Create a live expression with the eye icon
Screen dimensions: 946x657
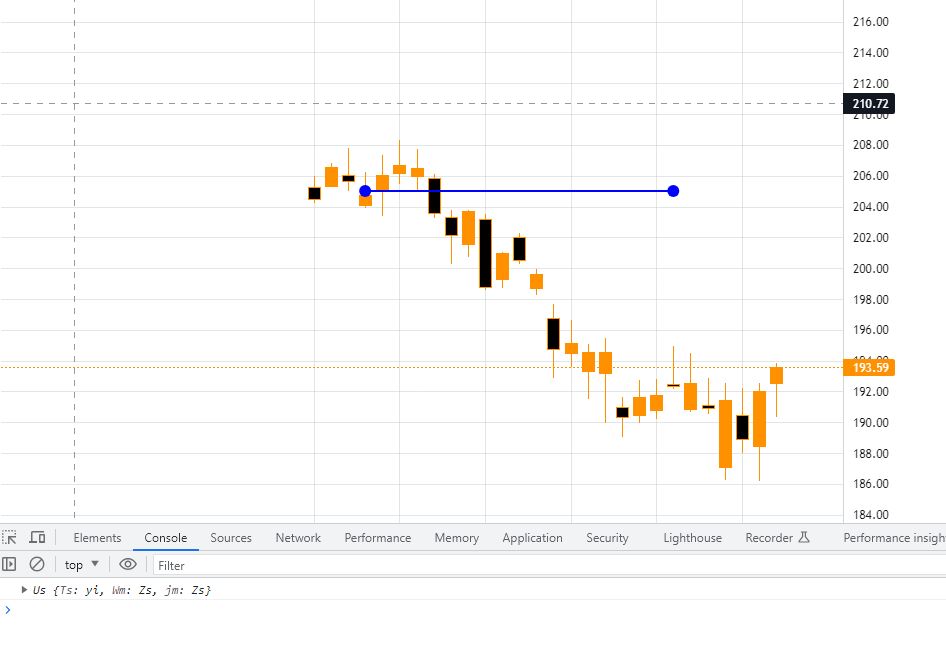[x=128, y=564]
